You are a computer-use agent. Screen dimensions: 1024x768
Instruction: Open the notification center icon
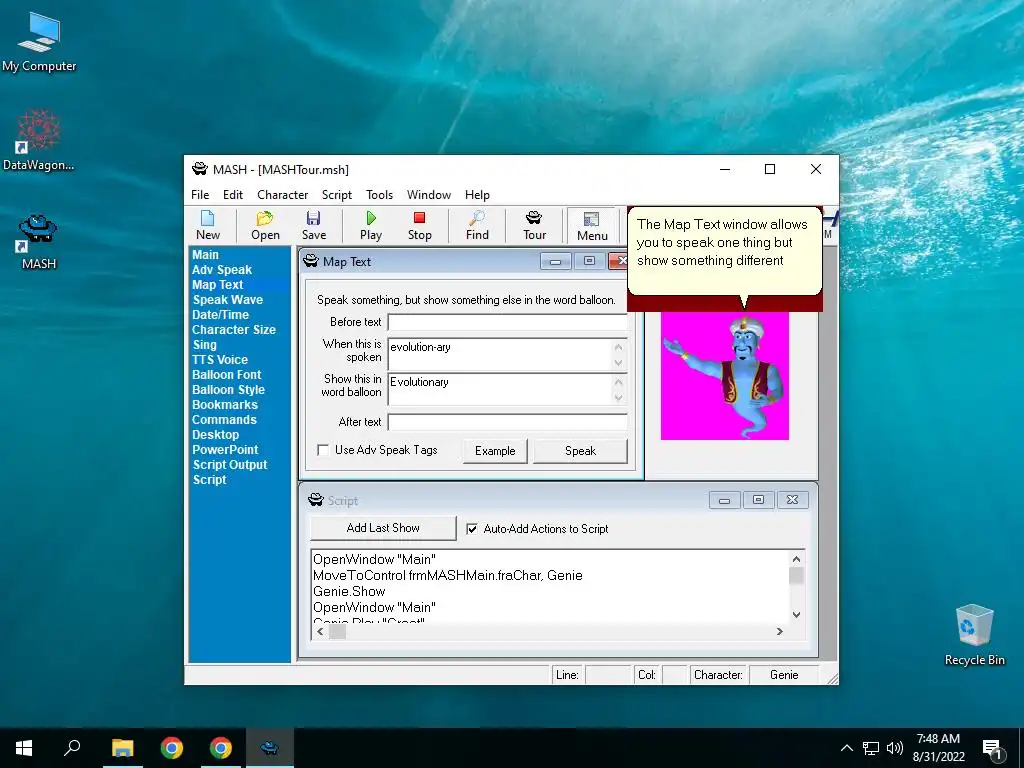coord(992,748)
